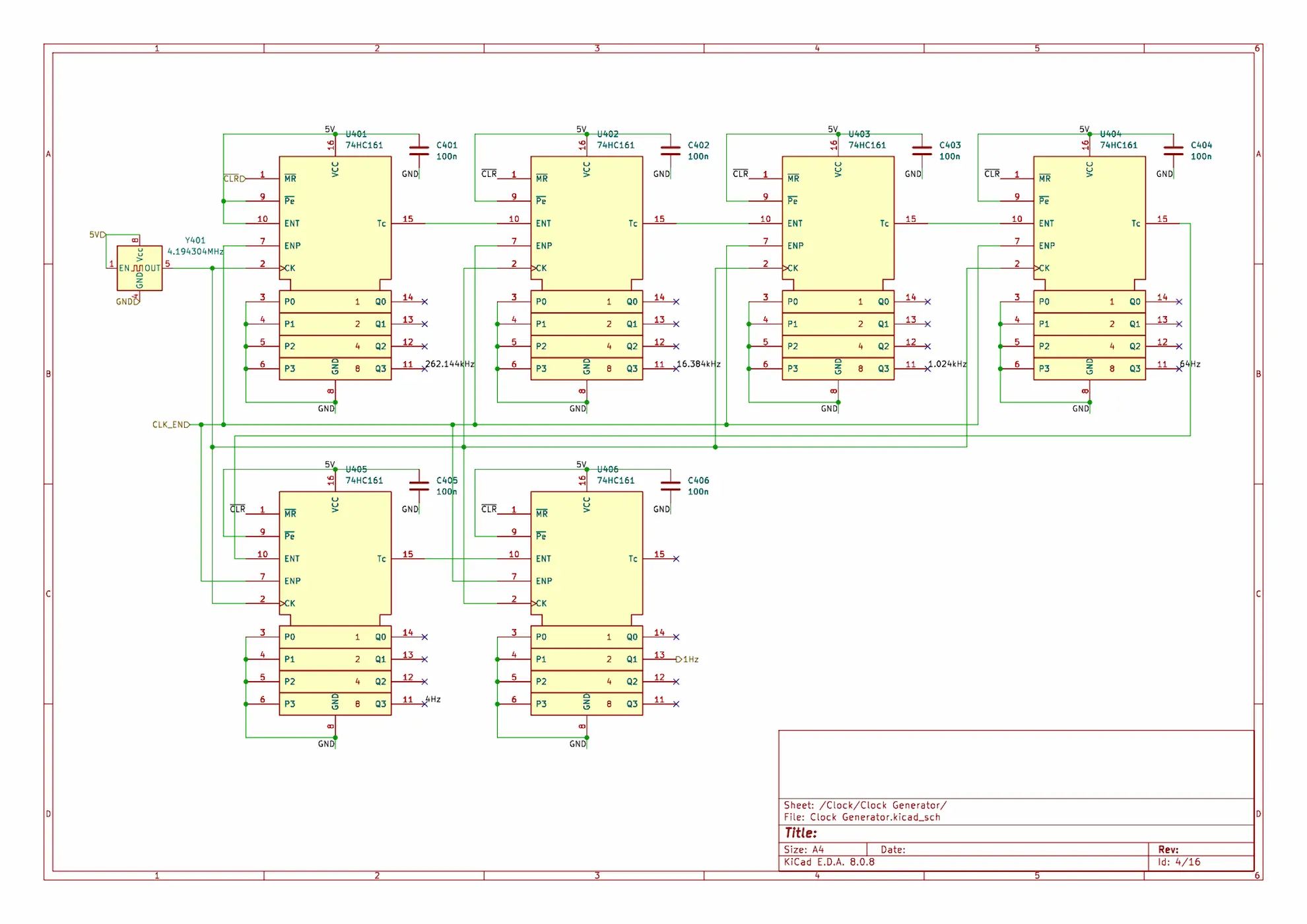Image resolution: width=1307 pixels, height=924 pixels.
Task: Select the U404 counter symbol
Action: click(1090, 267)
